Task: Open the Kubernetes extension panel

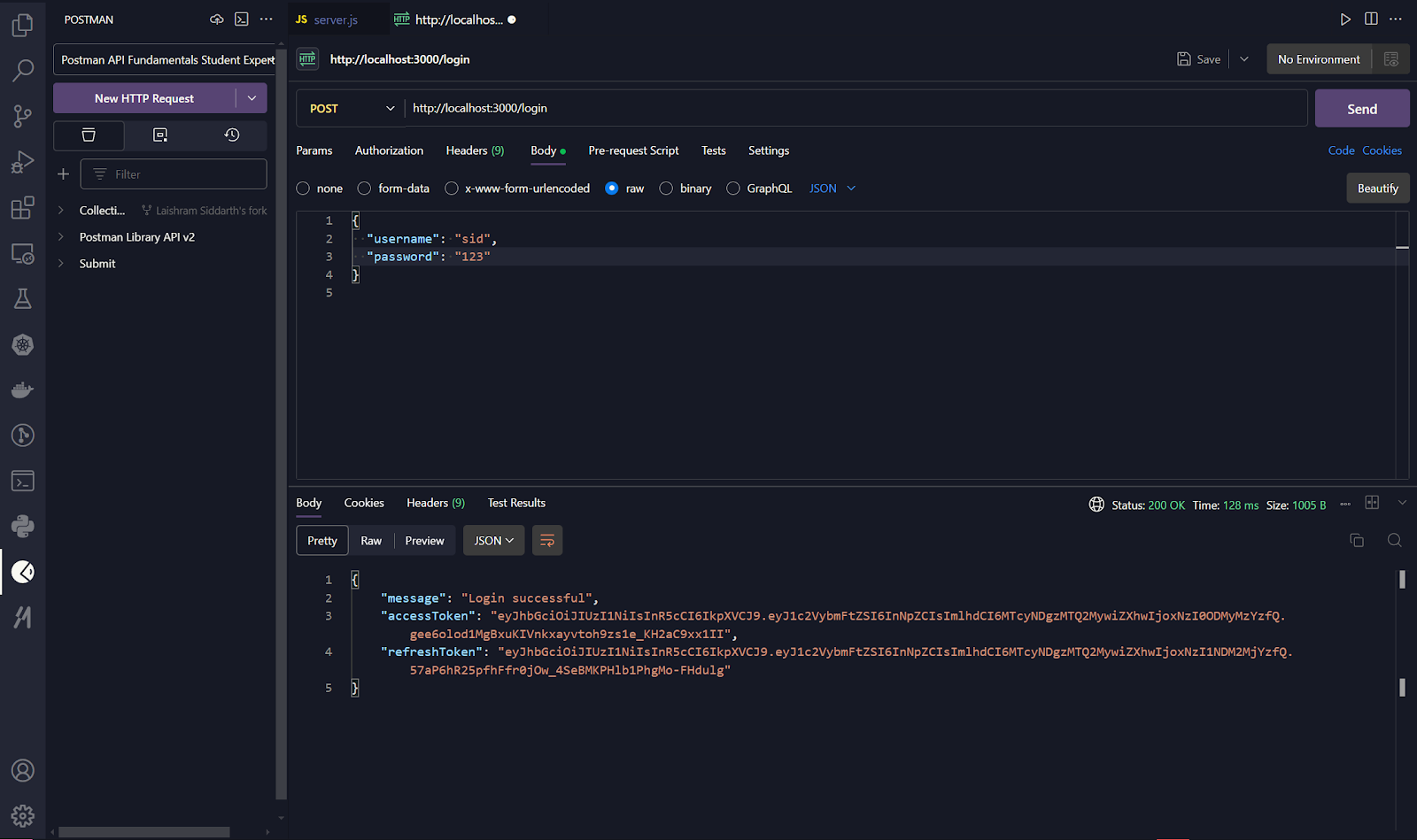Action: pyautogui.click(x=23, y=345)
